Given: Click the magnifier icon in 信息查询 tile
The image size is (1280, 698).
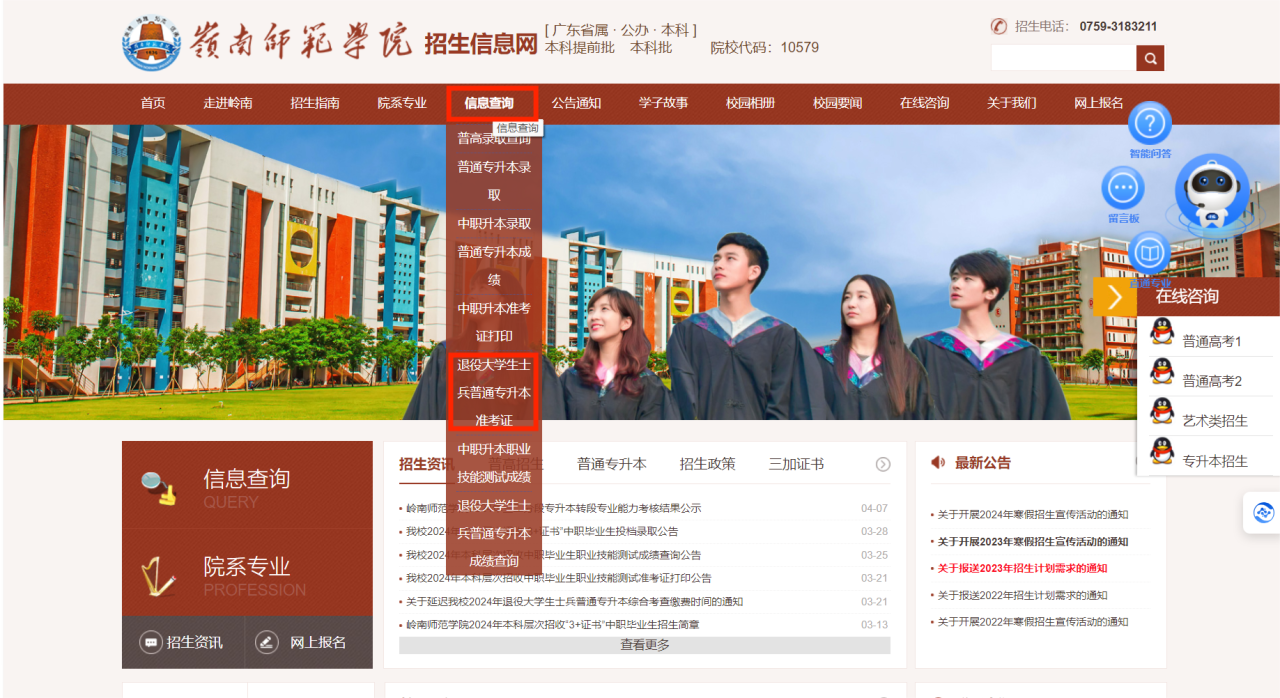Looking at the screenshot, I should pyautogui.click(x=158, y=486).
